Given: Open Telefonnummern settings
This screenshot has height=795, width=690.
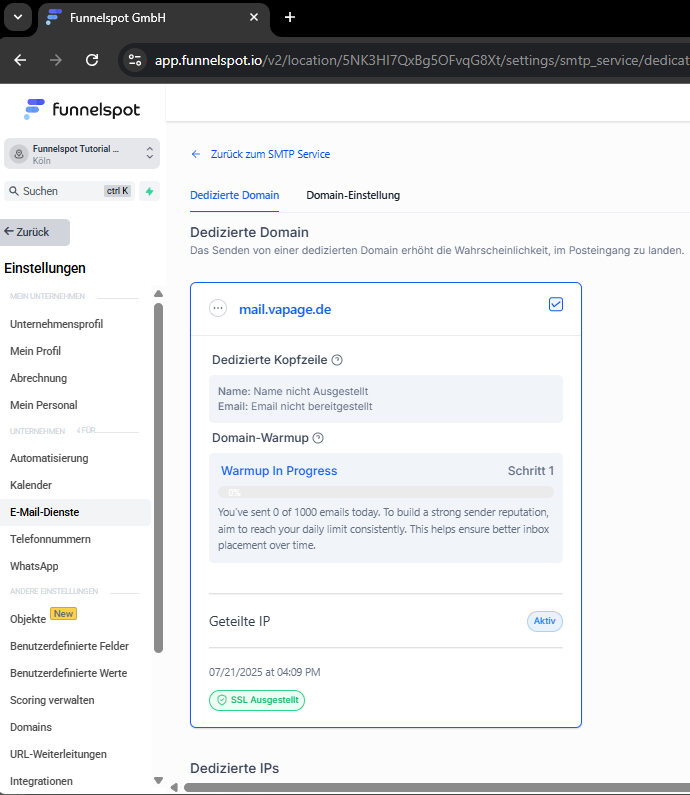Looking at the screenshot, I should (x=50, y=539).
